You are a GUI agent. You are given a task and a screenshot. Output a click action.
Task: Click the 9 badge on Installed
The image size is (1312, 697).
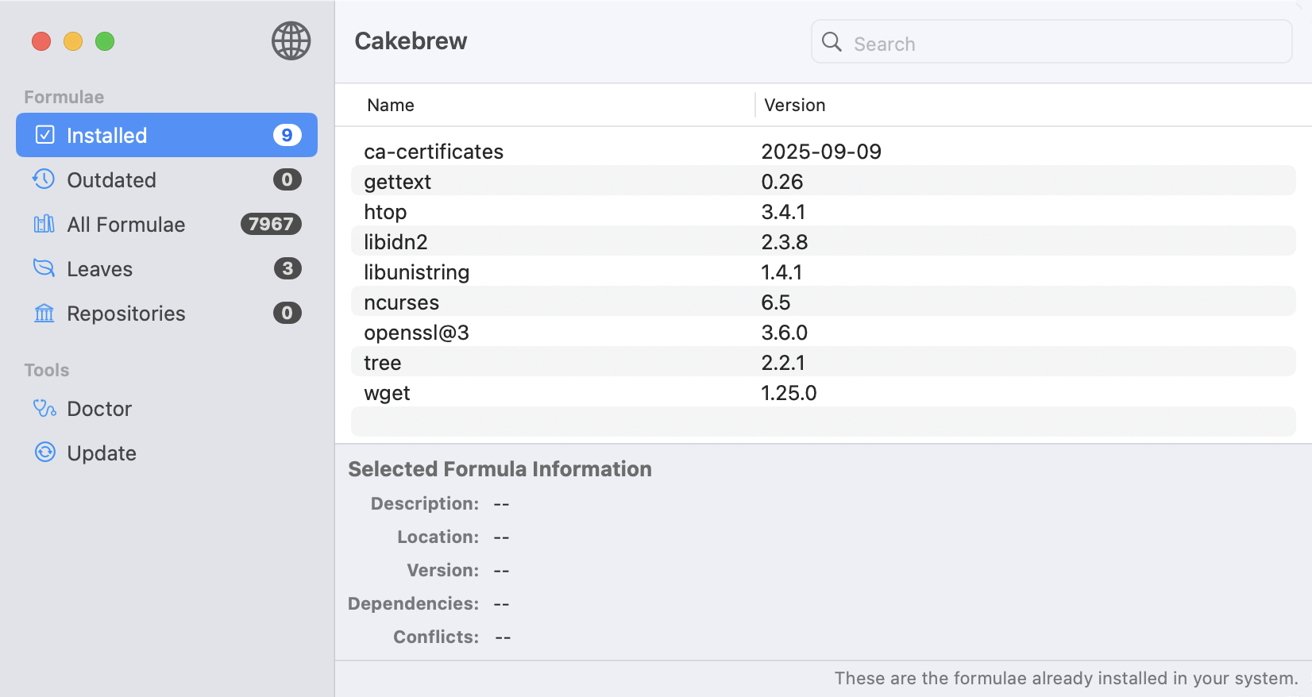point(289,135)
